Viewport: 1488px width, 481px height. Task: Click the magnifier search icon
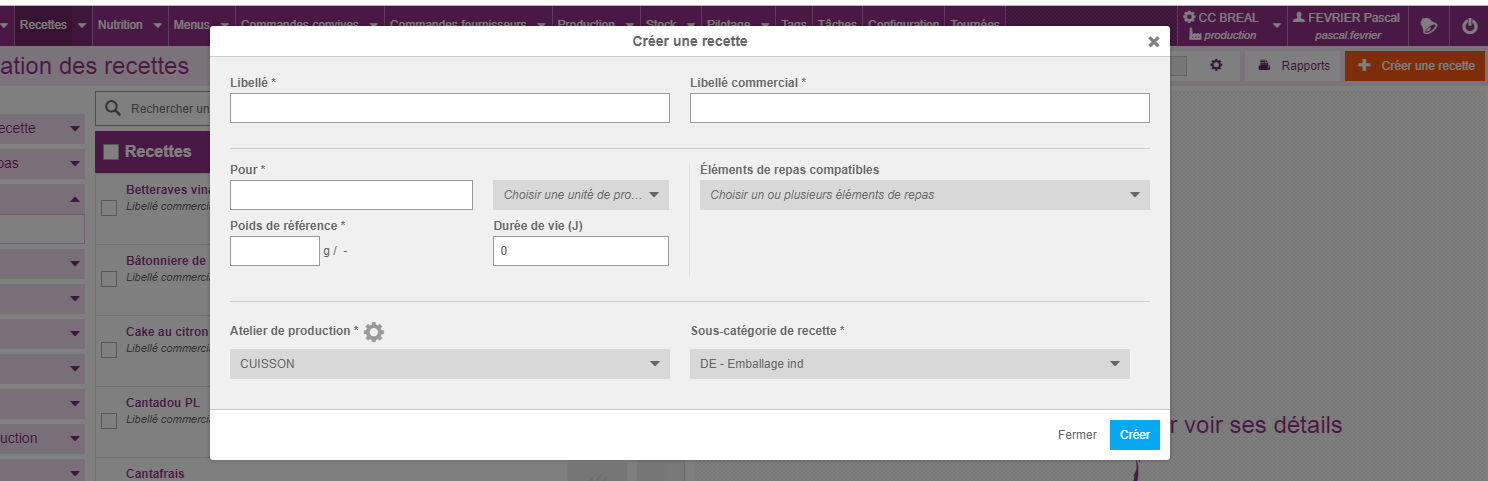(113, 108)
